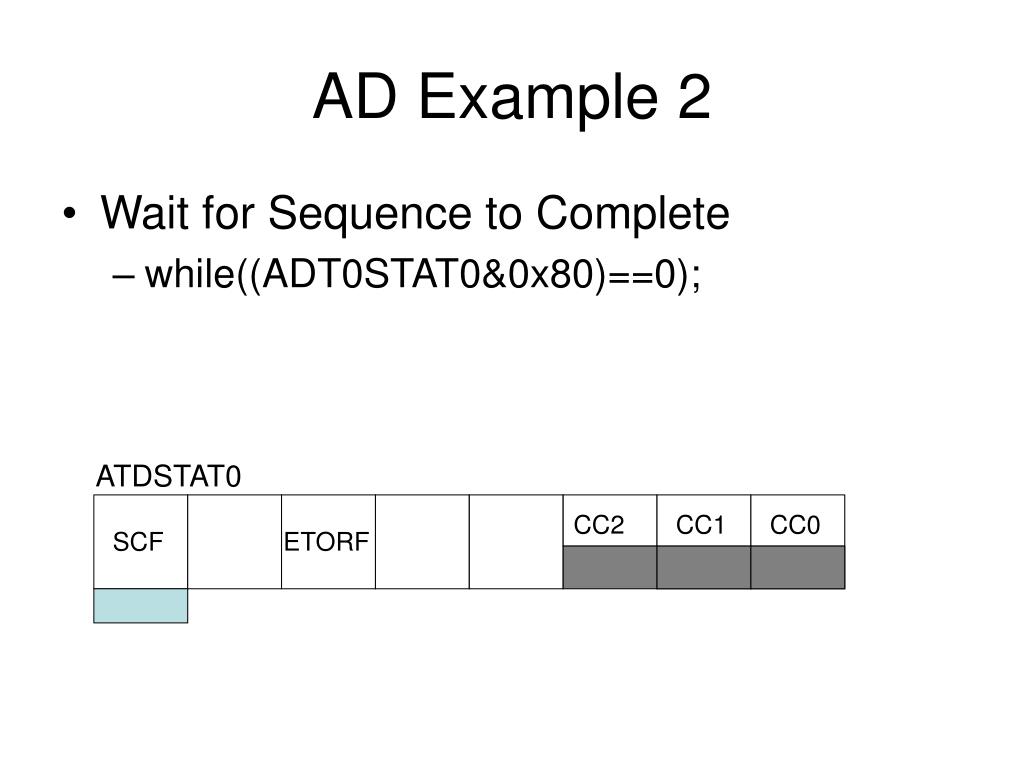Click the light blue box under SCF

[140, 605]
